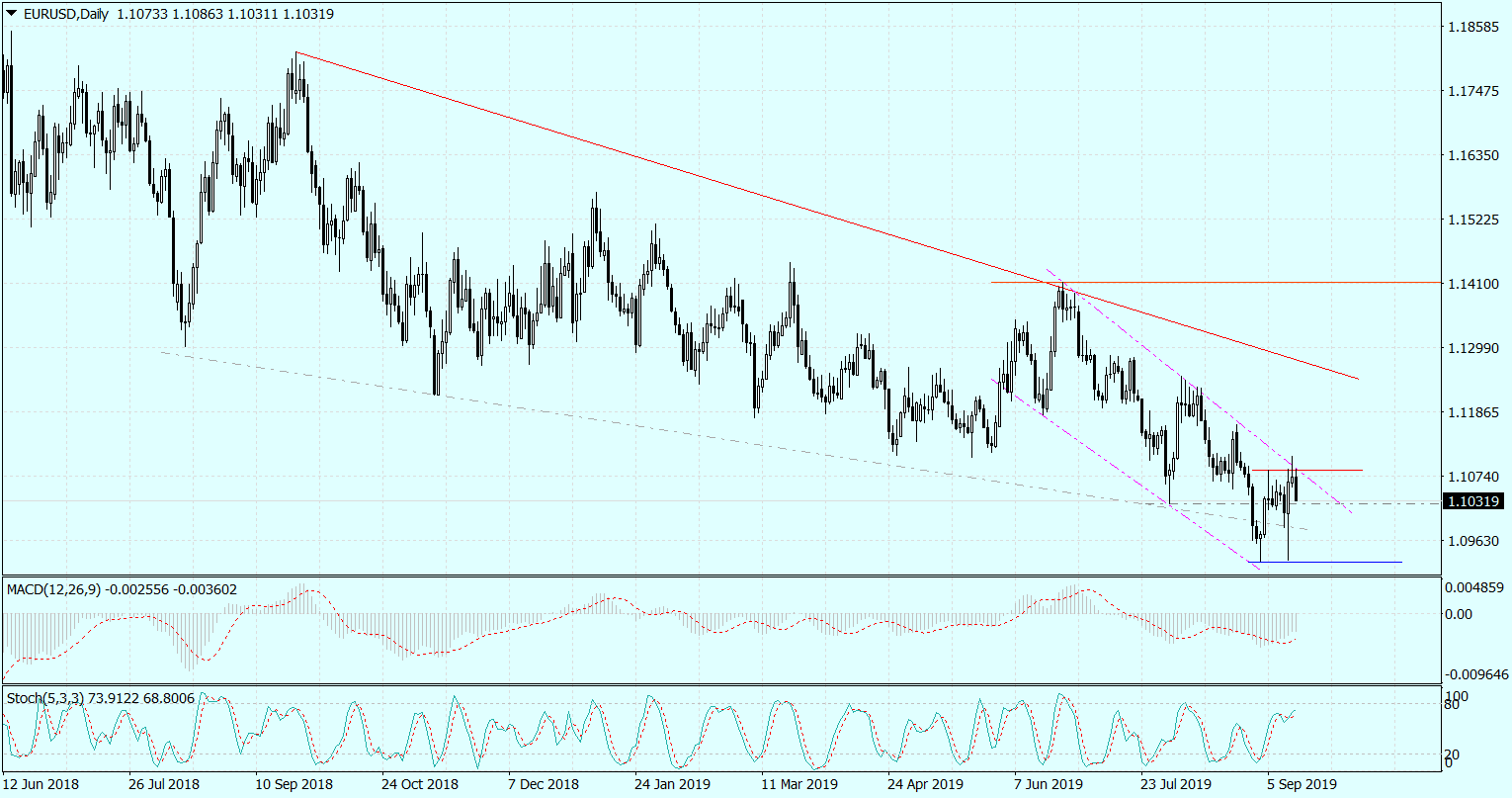Click the 23 Jul 2019 date label
Screen dimensions: 1512x798
pyautogui.click(x=1178, y=784)
